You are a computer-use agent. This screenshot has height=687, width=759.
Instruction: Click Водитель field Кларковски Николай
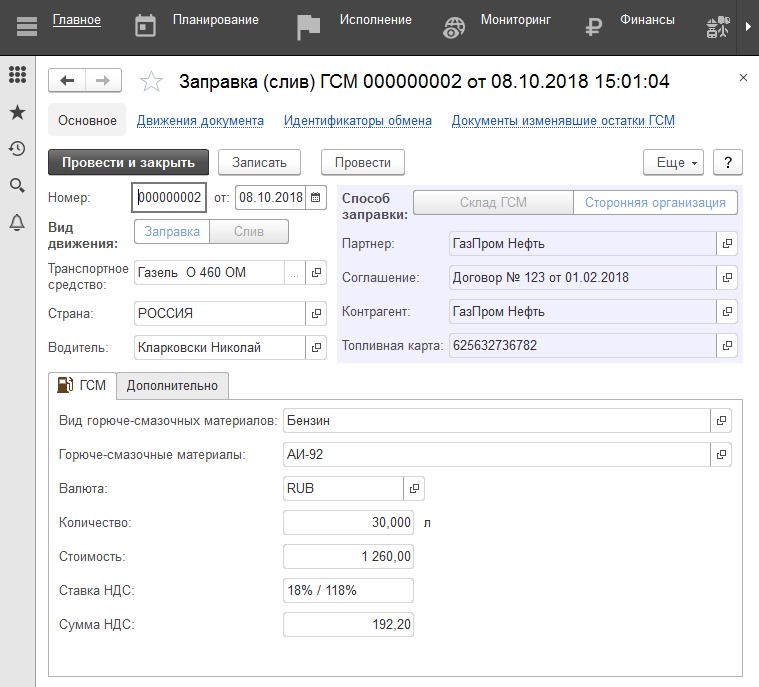220,348
